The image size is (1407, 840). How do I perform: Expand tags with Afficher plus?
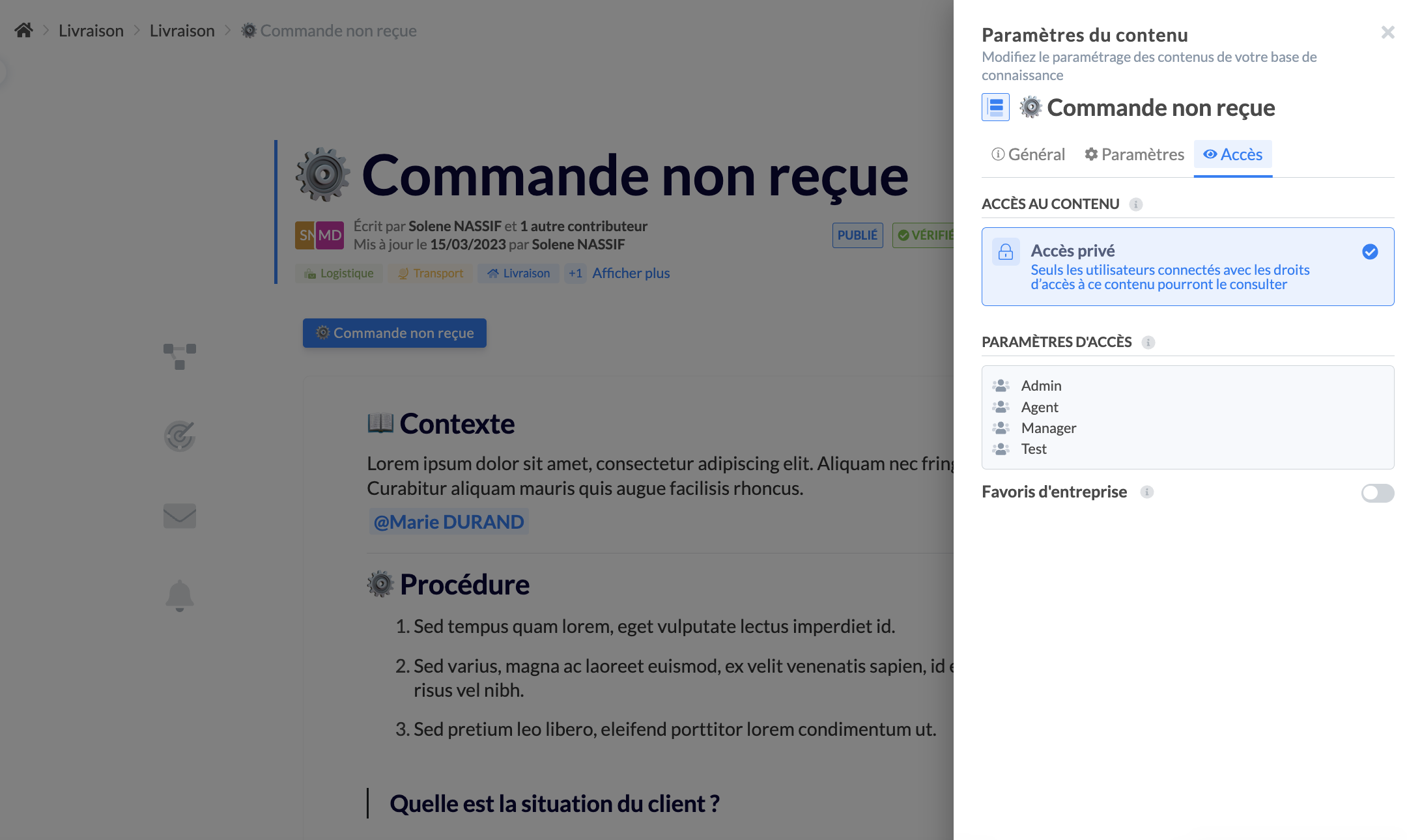tap(630, 273)
